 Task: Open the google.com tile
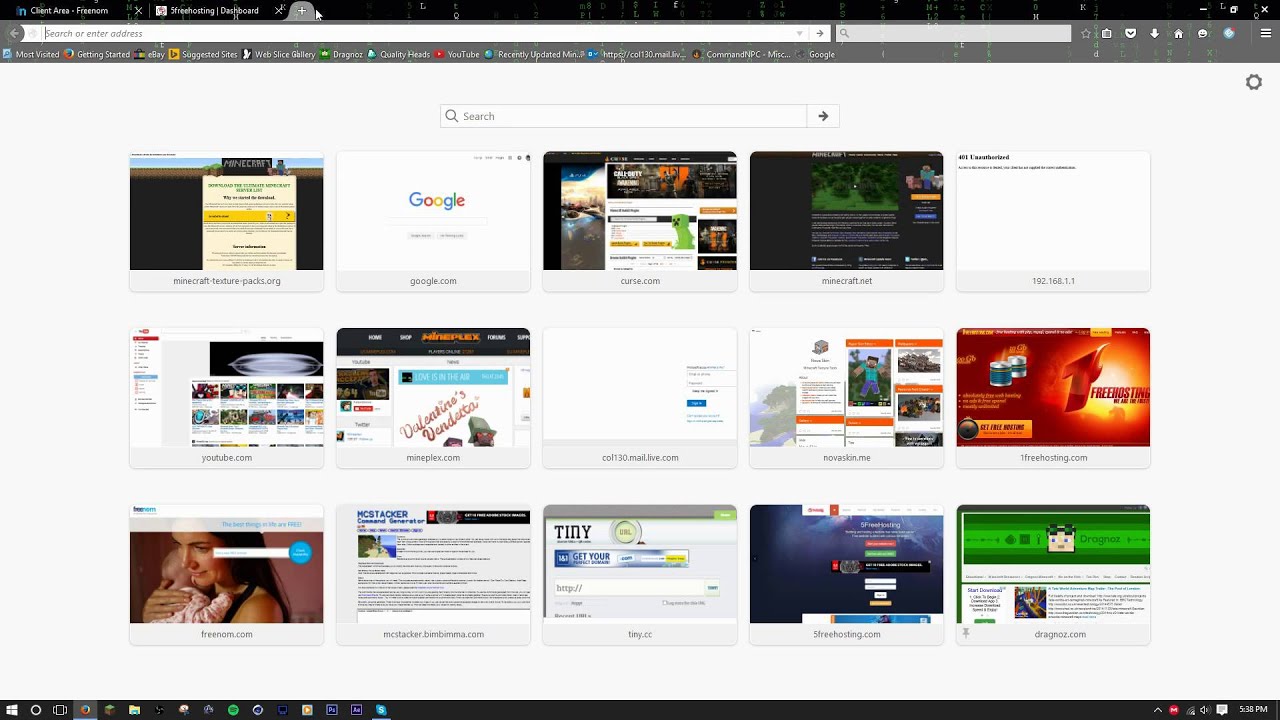point(433,222)
